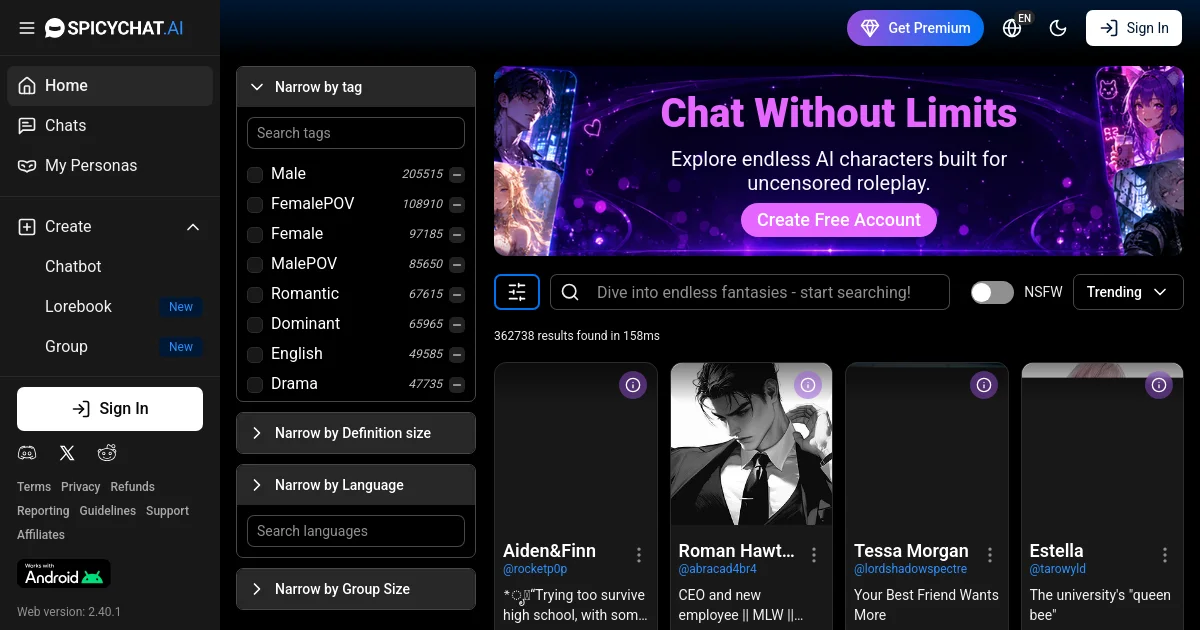Open Chats in sidebar

click(x=110, y=126)
